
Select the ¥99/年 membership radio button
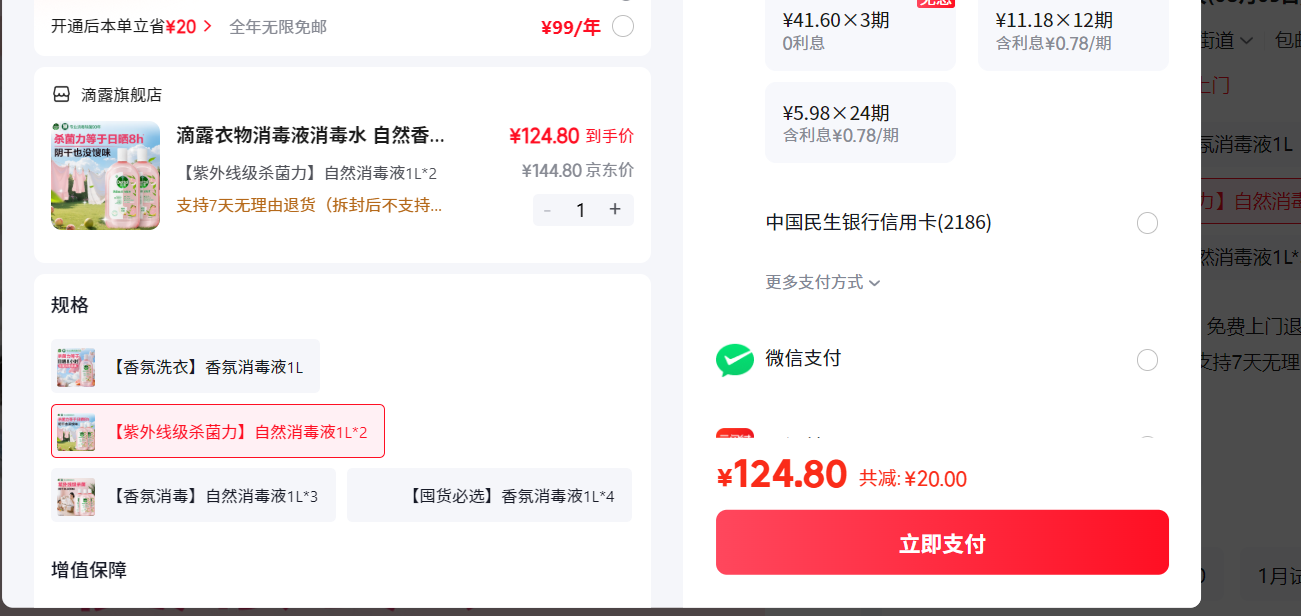pos(623,26)
